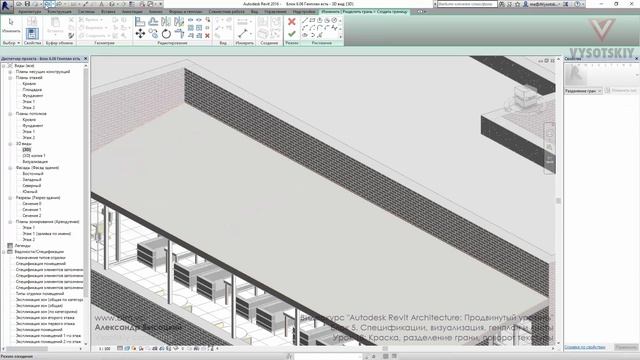Select the Площадка floor plan view

point(32,90)
